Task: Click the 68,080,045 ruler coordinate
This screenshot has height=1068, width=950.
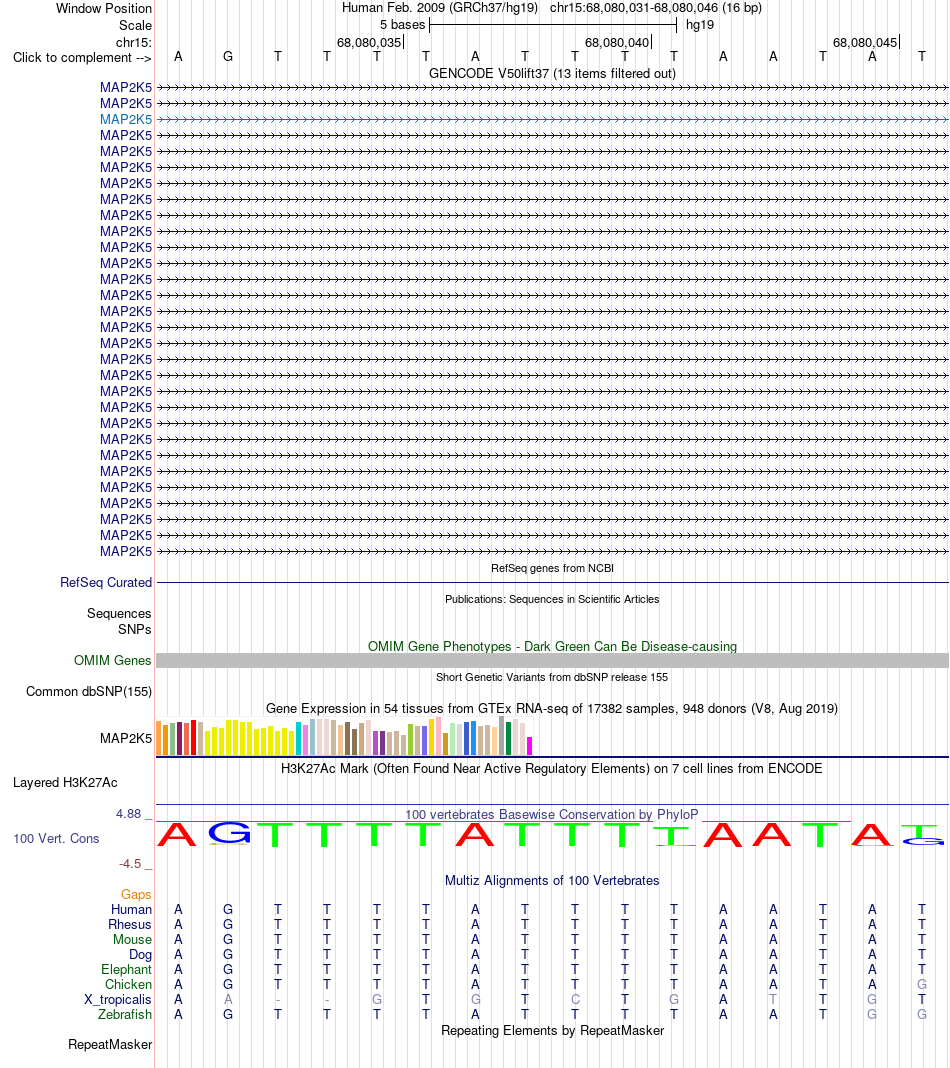Action: (865, 42)
